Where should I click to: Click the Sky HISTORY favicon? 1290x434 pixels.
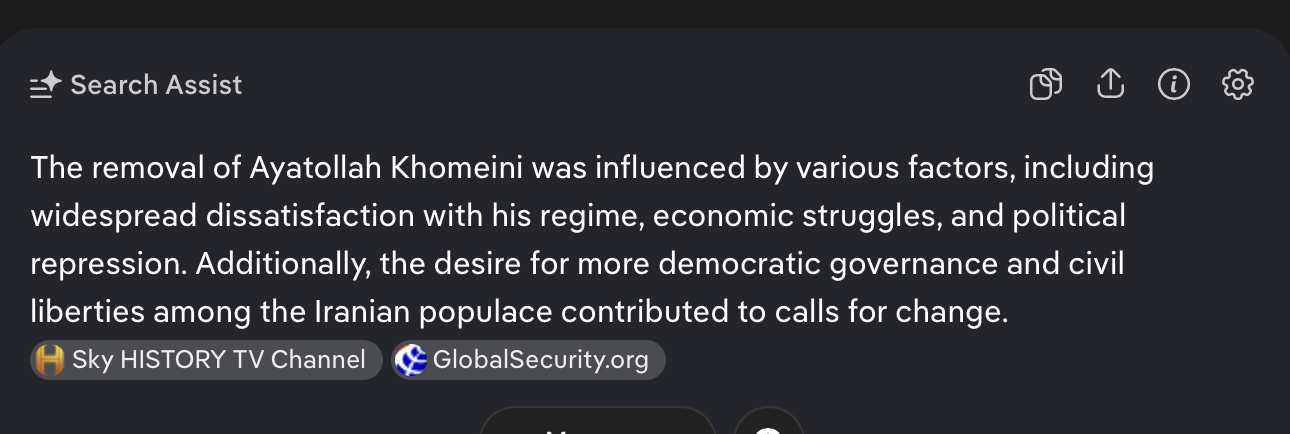tap(49, 360)
